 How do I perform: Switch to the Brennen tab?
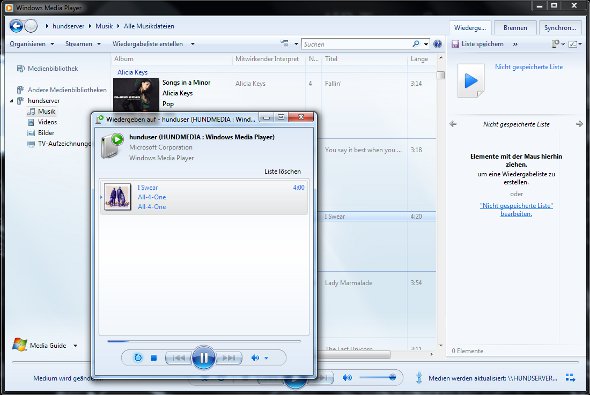click(515, 28)
